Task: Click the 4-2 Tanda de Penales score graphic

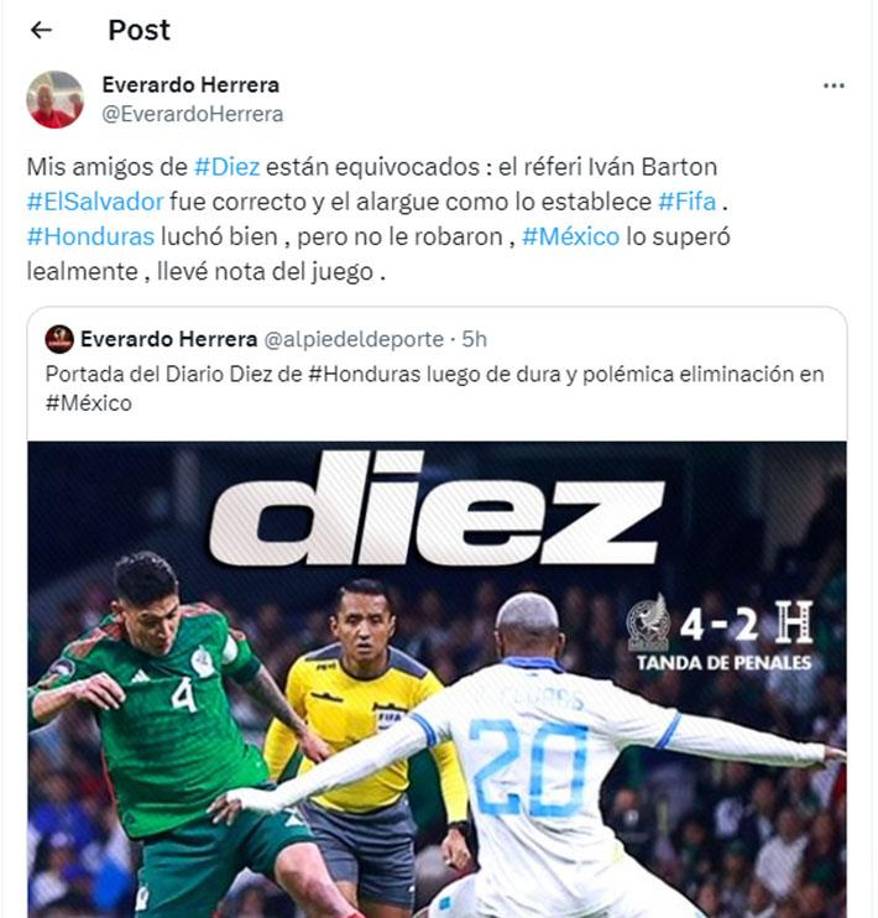Action: point(721,633)
